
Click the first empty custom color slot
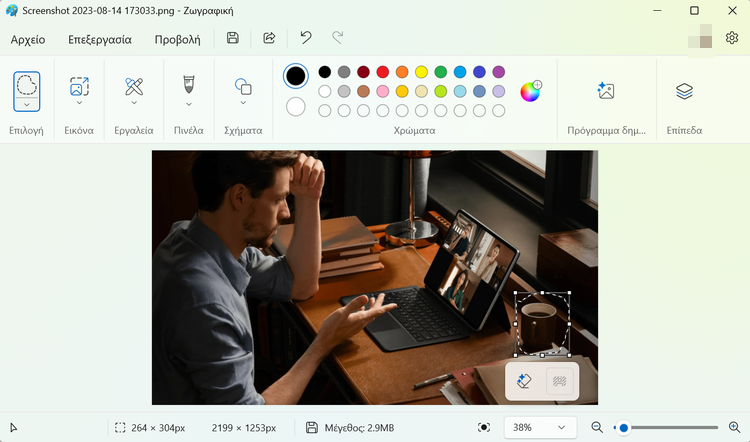324,110
